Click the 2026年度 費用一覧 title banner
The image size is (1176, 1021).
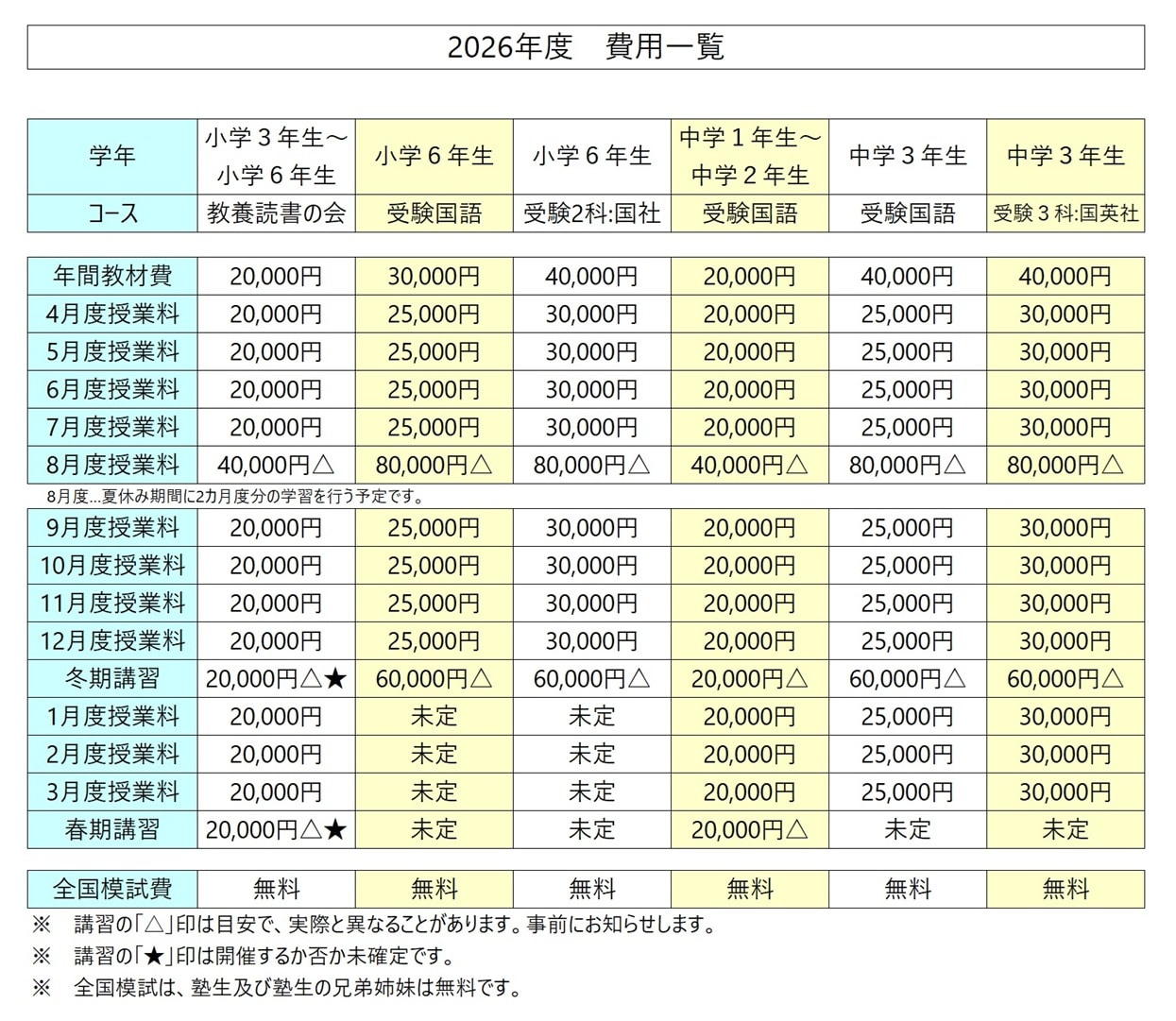click(586, 47)
